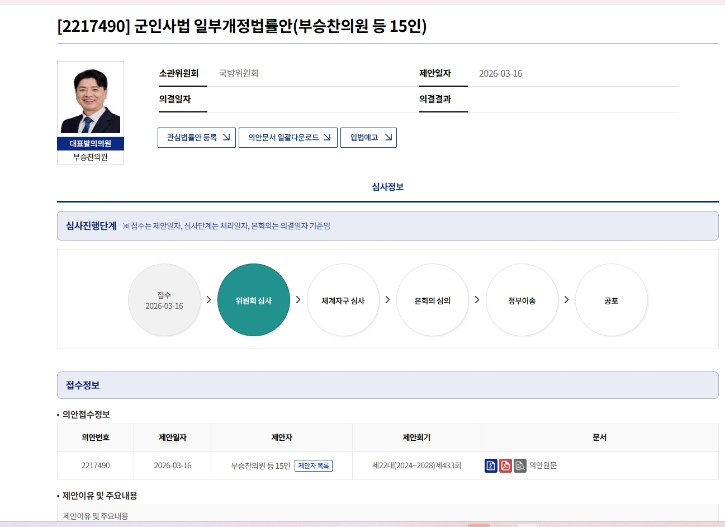Click the 의안번호 column header

pos(96,437)
